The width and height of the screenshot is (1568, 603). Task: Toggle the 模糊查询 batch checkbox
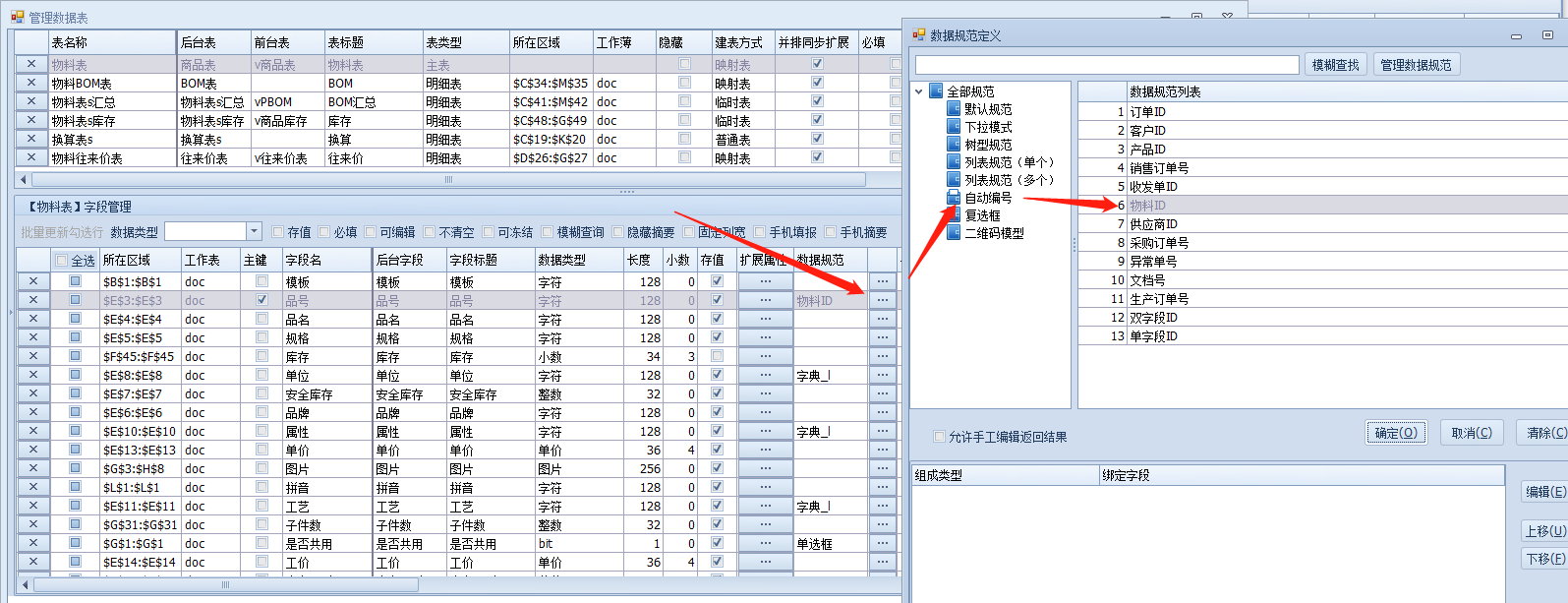548,232
